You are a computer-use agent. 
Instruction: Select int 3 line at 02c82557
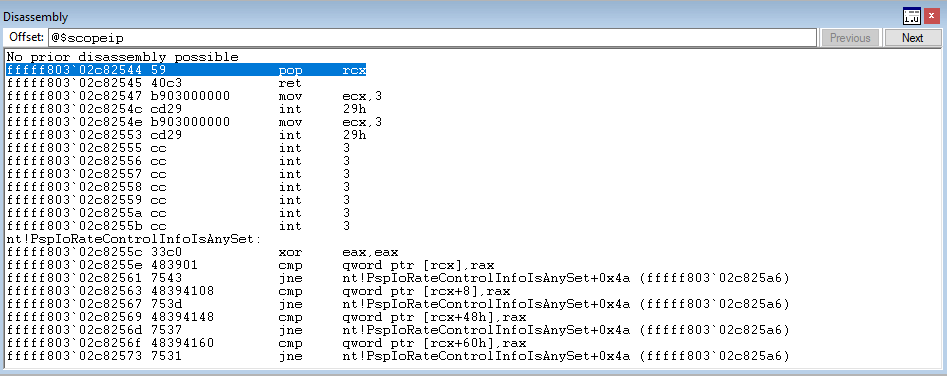pos(178,174)
